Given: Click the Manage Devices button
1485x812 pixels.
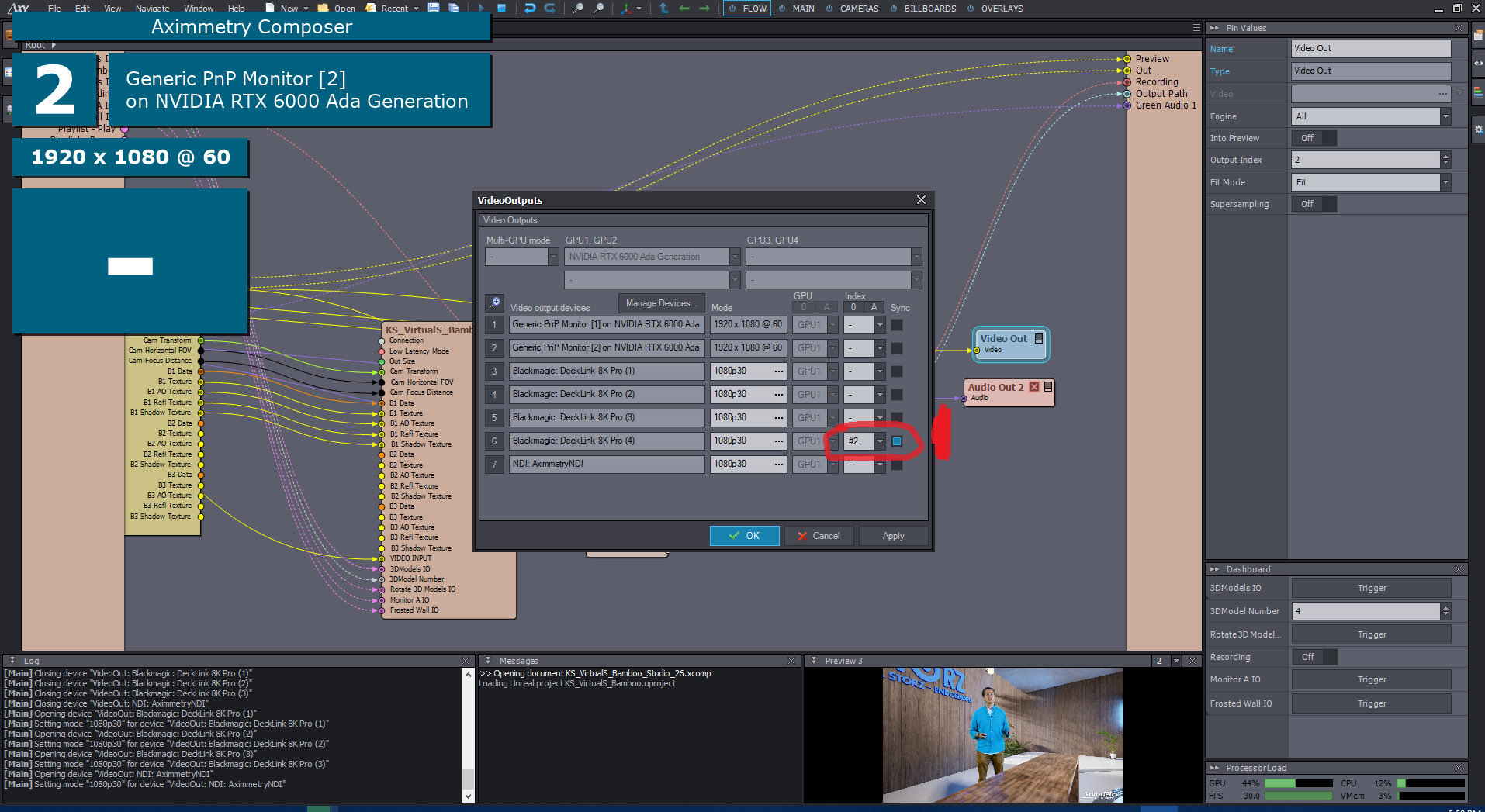Looking at the screenshot, I should (x=661, y=303).
